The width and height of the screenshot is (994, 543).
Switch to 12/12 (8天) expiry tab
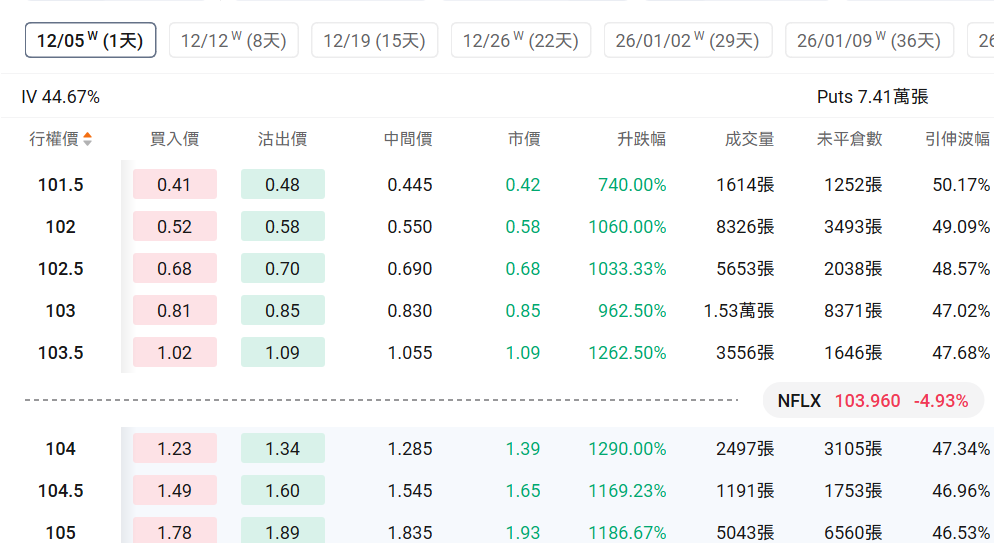click(x=234, y=40)
